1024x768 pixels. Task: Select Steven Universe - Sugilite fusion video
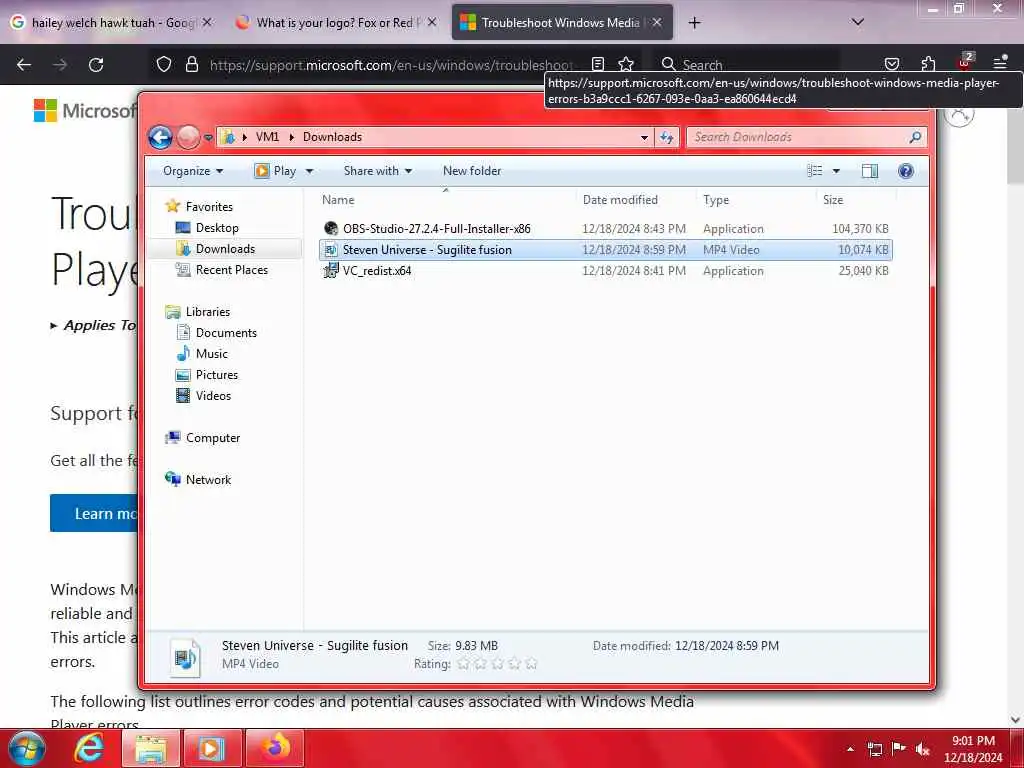tap(605, 249)
